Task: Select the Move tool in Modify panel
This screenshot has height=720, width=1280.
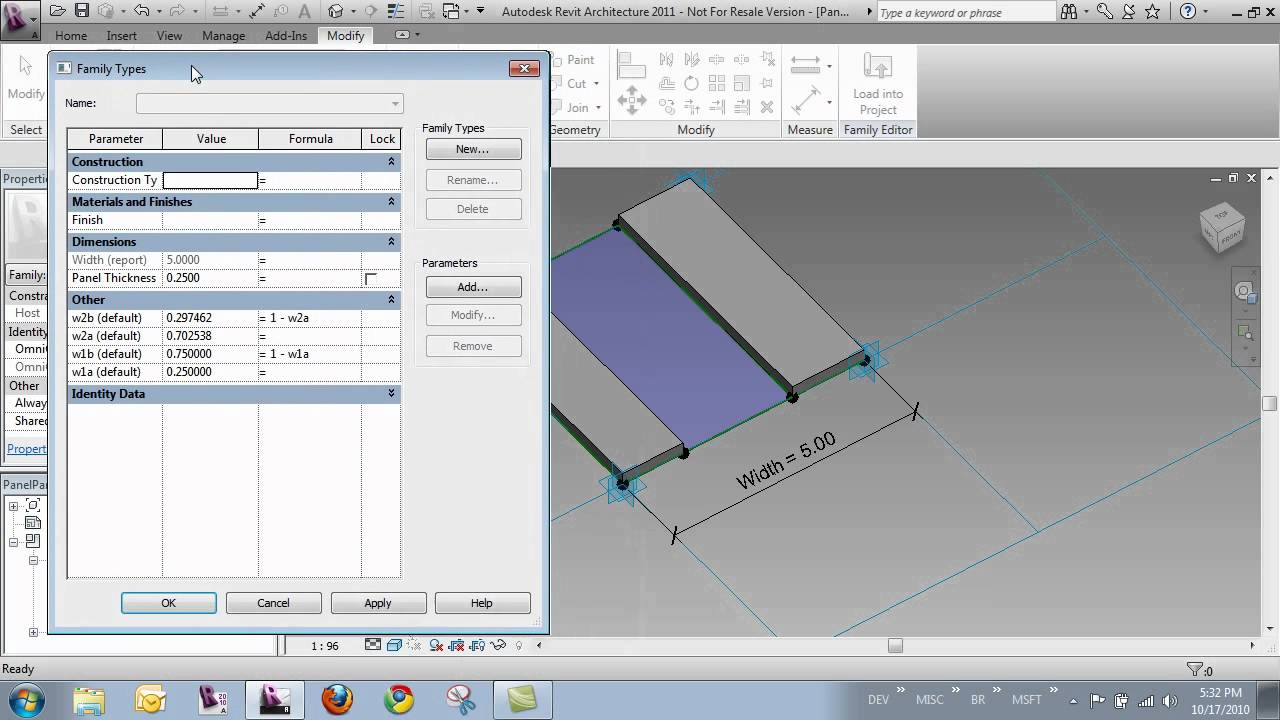Action: [631, 100]
